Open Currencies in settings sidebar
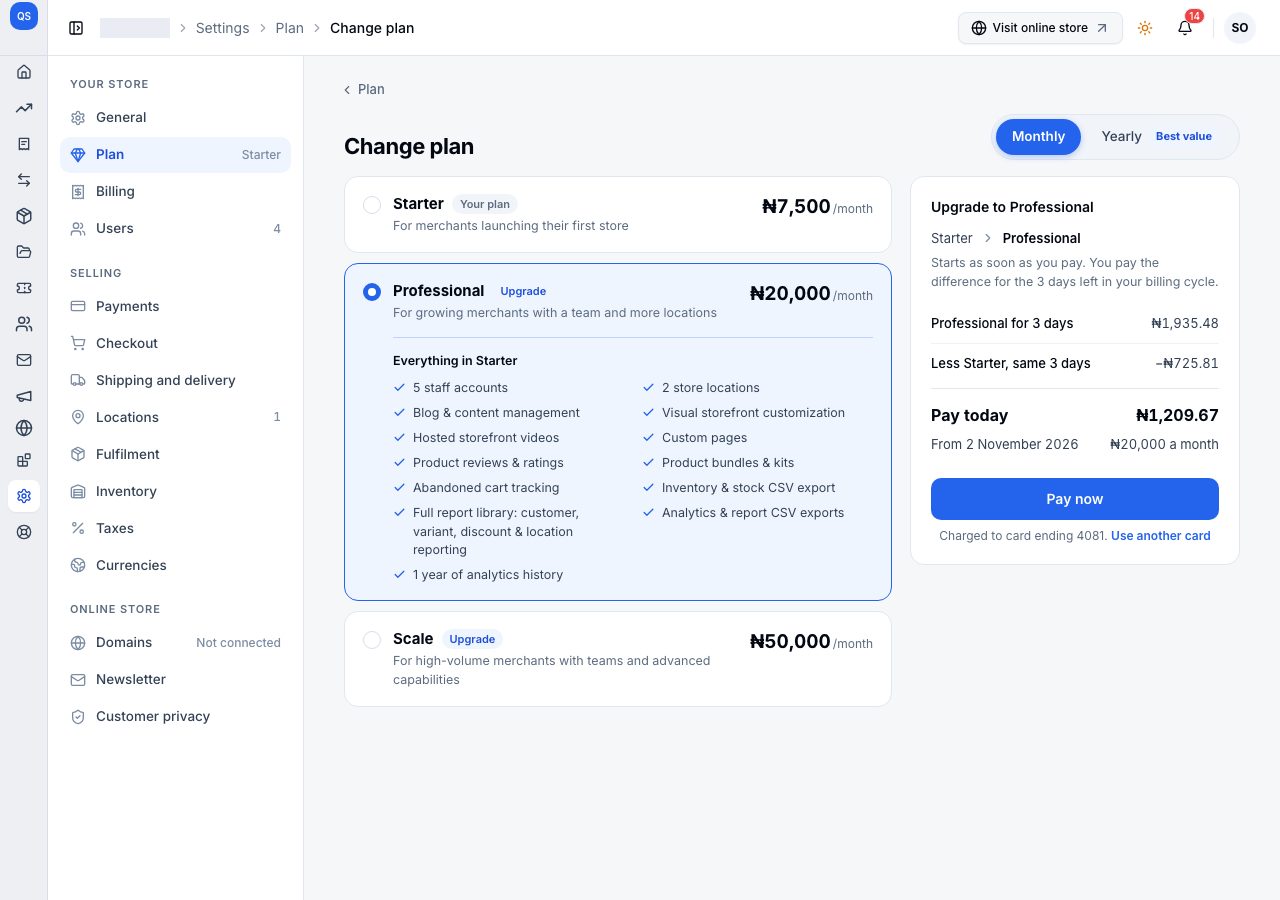This screenshot has height=900, width=1280. tap(175, 565)
